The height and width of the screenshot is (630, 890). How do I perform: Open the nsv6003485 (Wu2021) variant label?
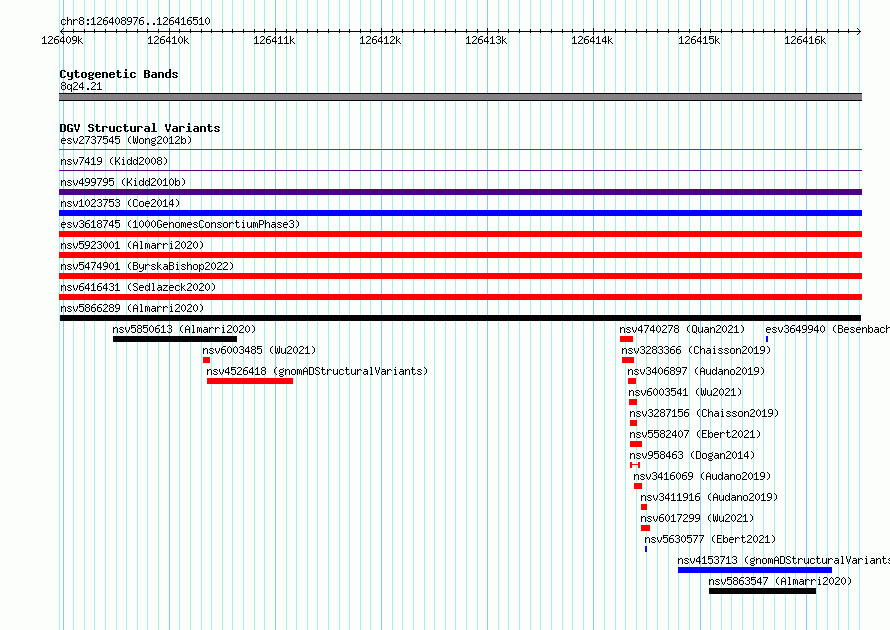[x=259, y=350]
